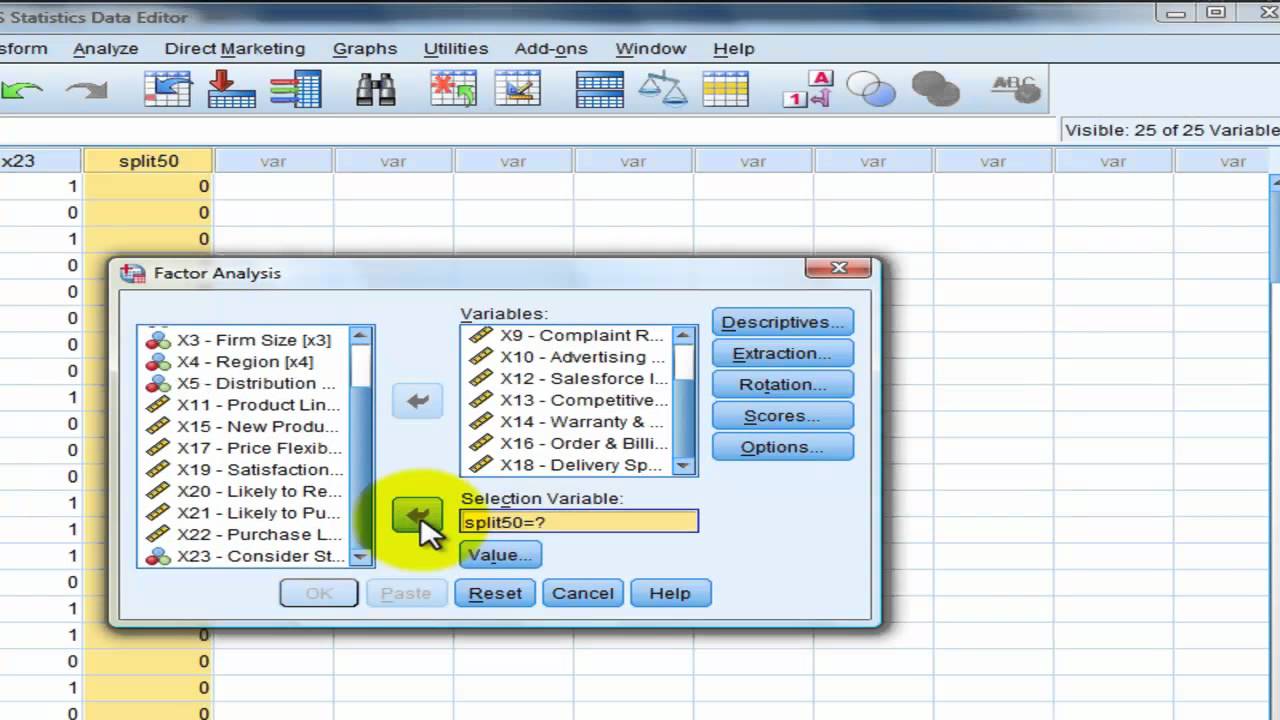Click the Go to Variable toolbar icon
The width and height of the screenshot is (1280, 720).
(x=231, y=90)
